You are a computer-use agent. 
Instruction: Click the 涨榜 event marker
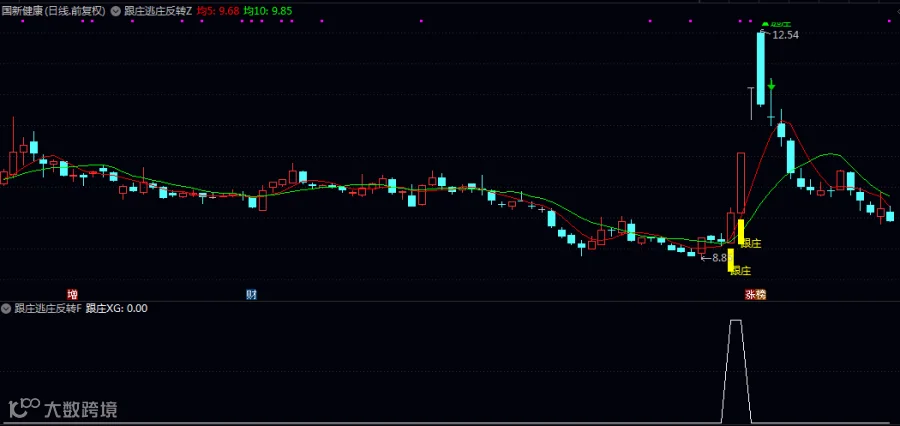755,295
